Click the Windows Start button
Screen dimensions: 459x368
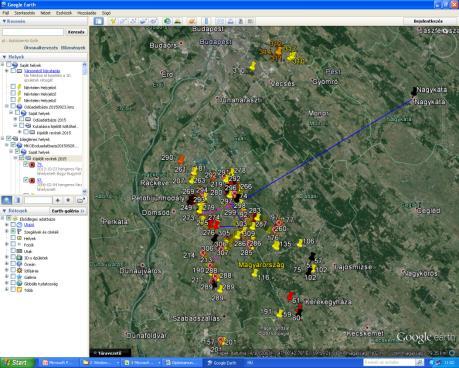(x=17, y=363)
